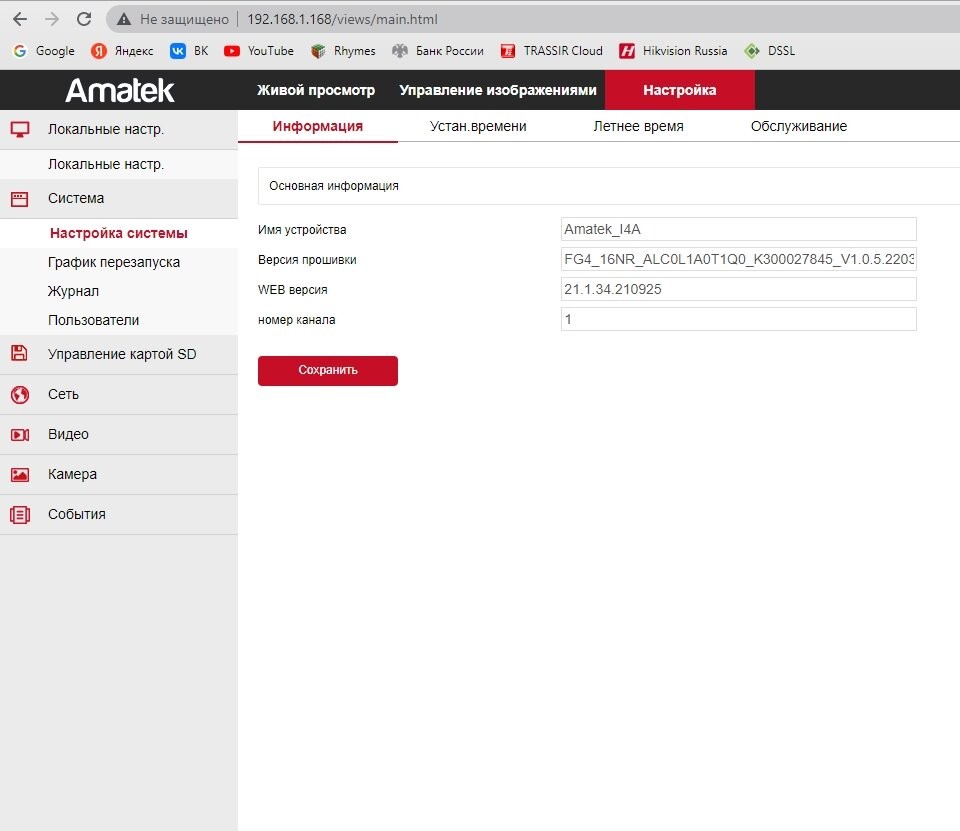Open the Обслуживание tab

(x=799, y=126)
